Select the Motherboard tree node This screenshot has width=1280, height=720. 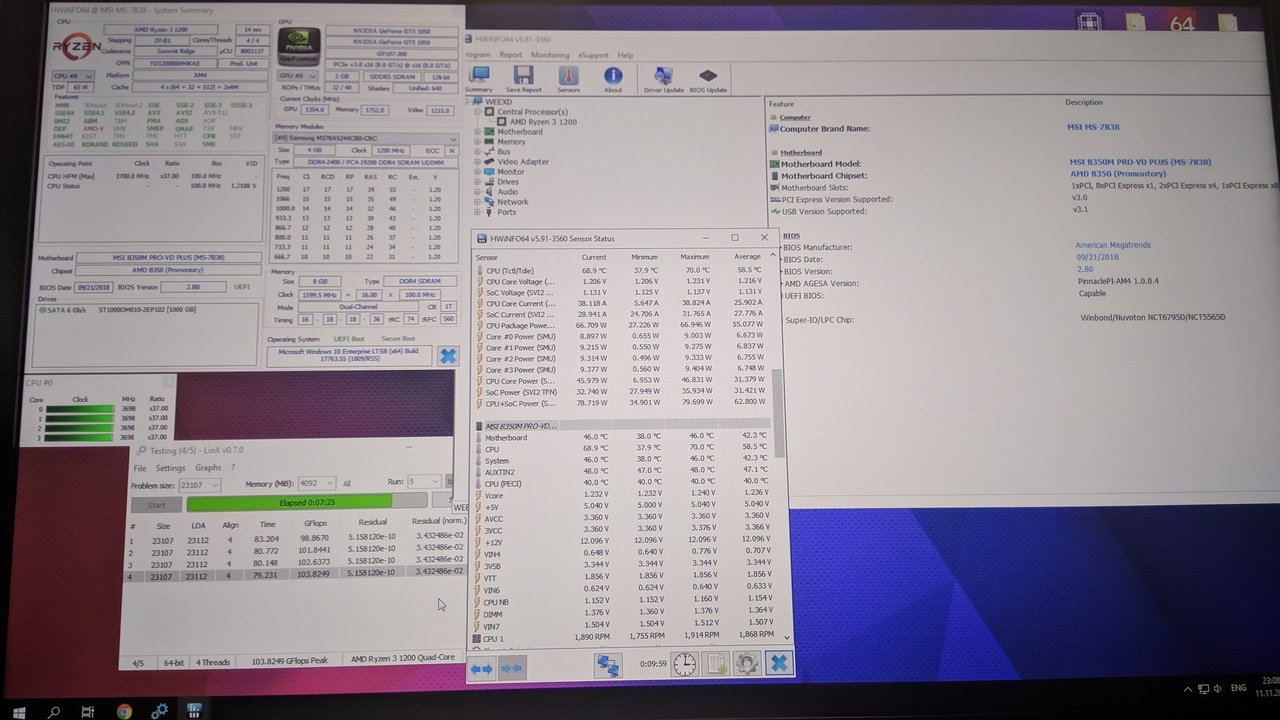(x=514, y=132)
